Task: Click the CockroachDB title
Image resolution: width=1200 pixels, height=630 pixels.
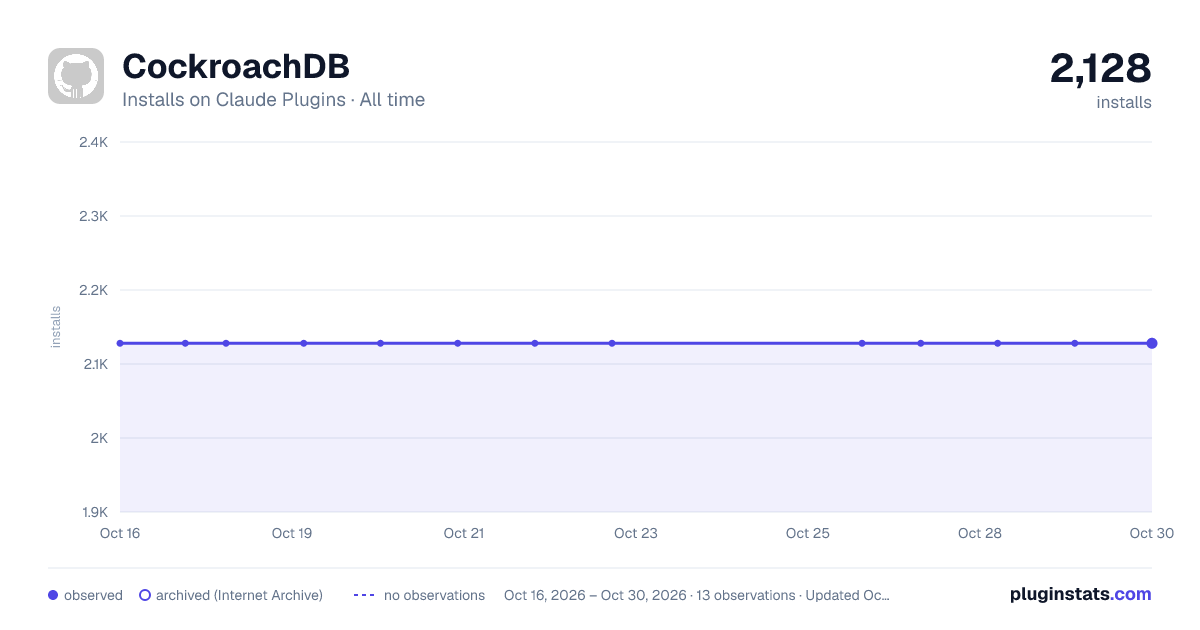Action: click(236, 66)
